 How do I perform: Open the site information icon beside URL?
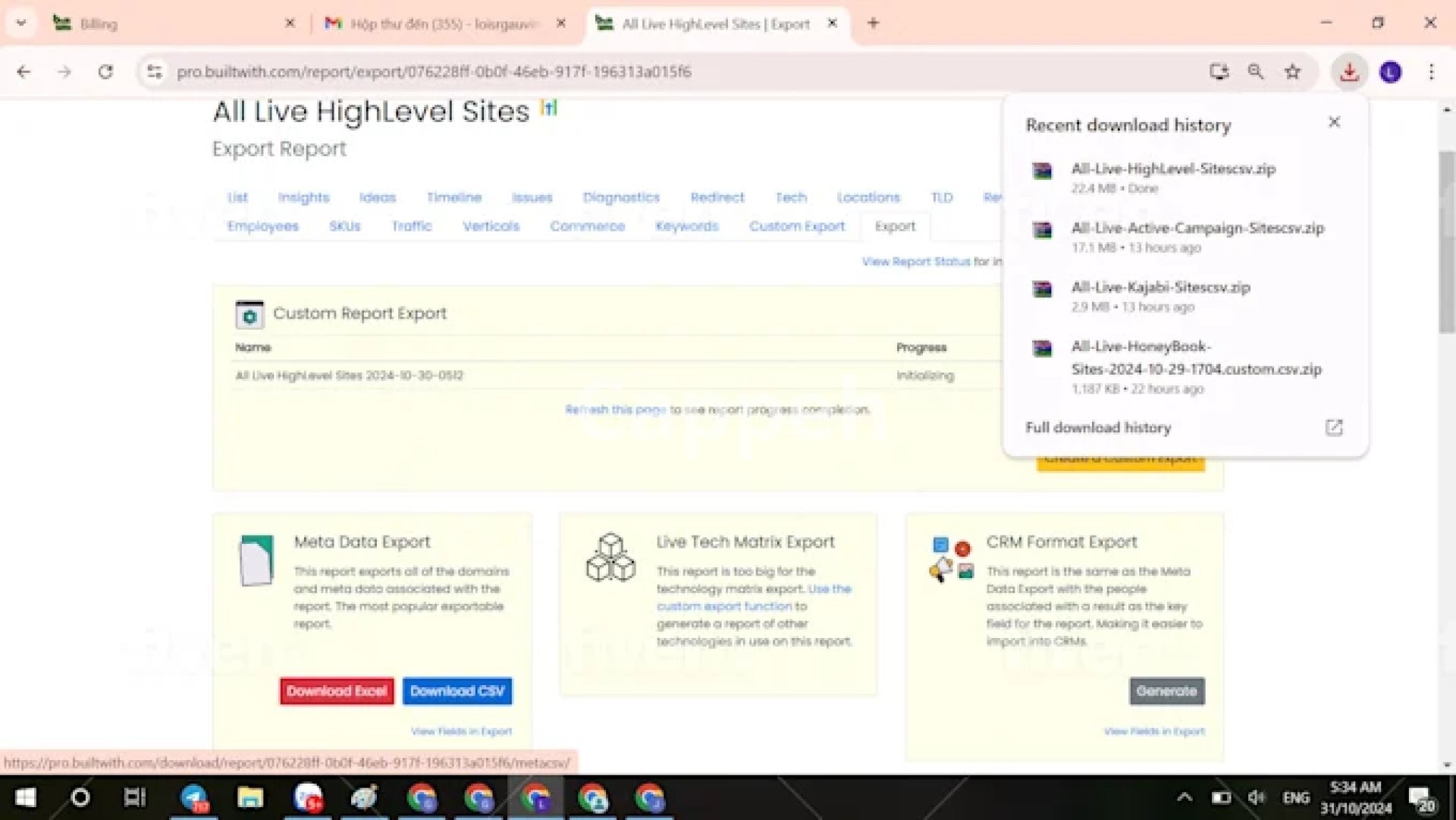155,72
